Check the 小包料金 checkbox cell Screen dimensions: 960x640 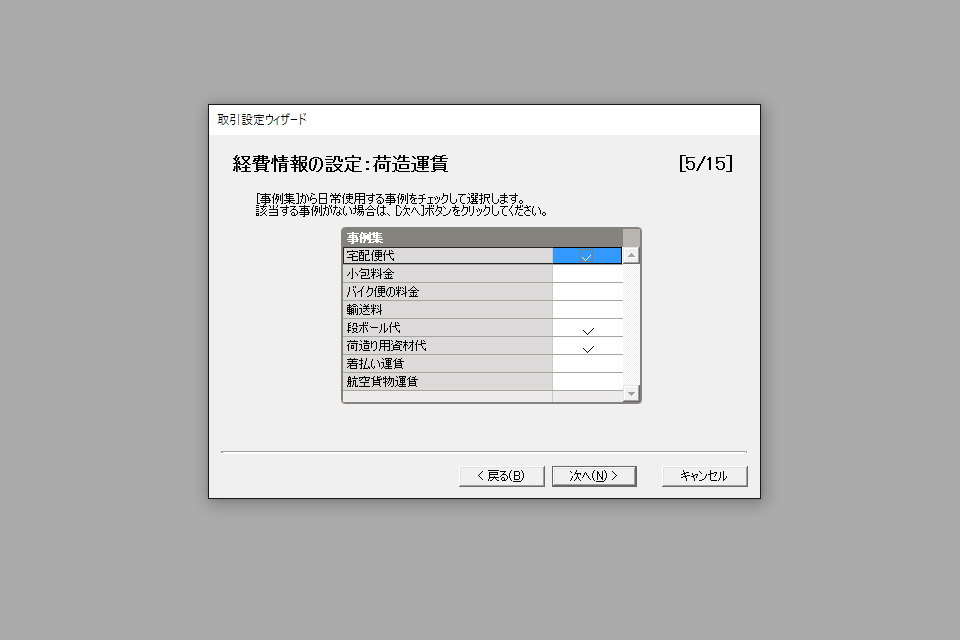[587, 274]
